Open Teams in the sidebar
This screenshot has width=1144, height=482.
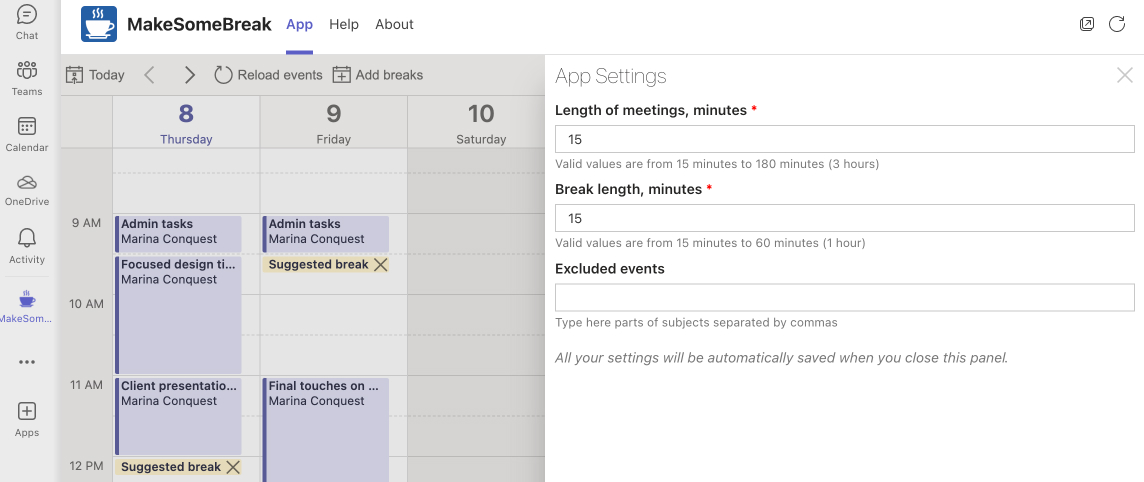click(27, 78)
